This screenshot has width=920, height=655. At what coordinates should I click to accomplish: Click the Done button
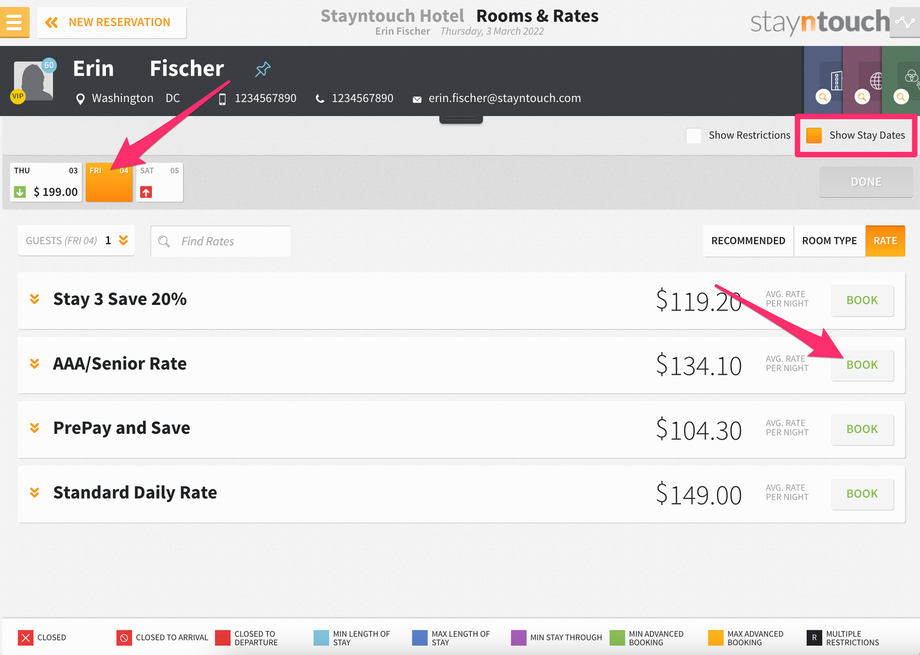coord(865,182)
